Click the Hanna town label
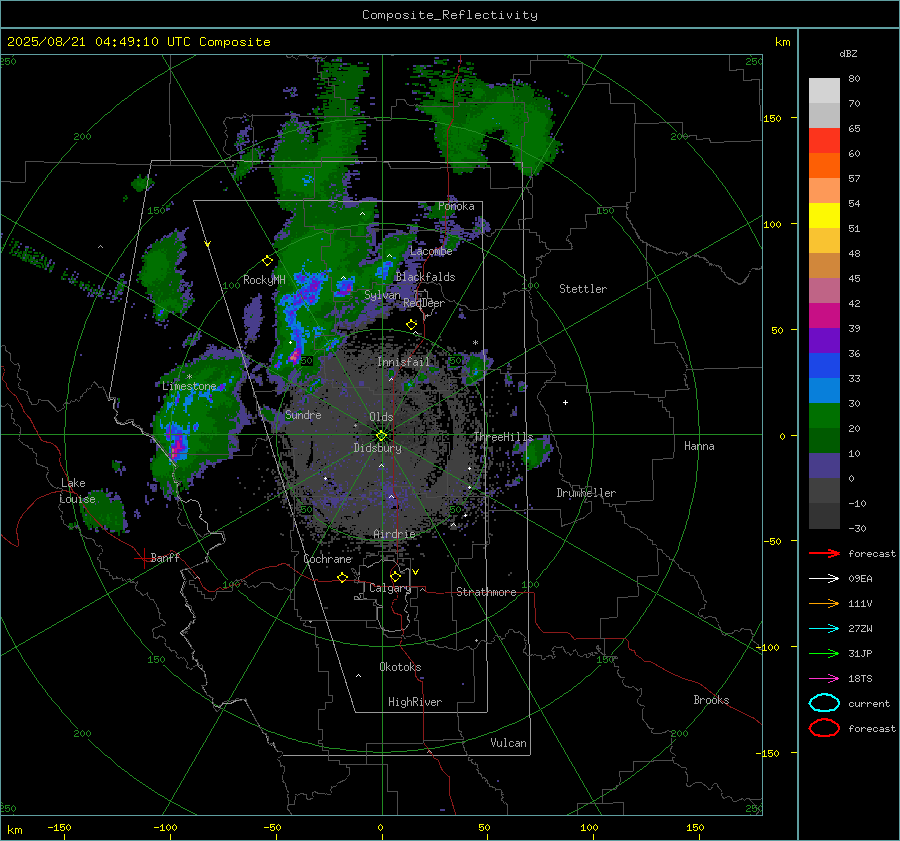 click(699, 446)
